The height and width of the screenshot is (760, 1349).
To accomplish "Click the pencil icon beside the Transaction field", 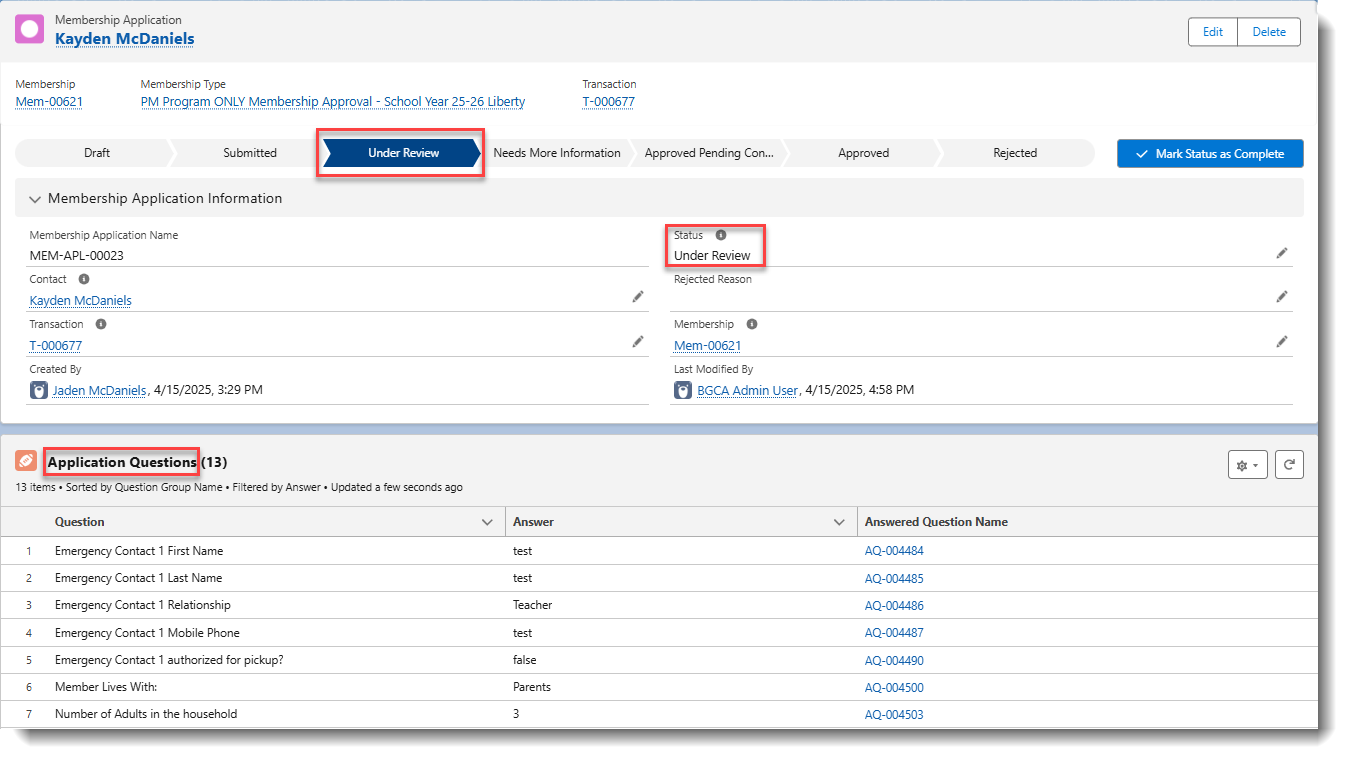I will click(638, 341).
